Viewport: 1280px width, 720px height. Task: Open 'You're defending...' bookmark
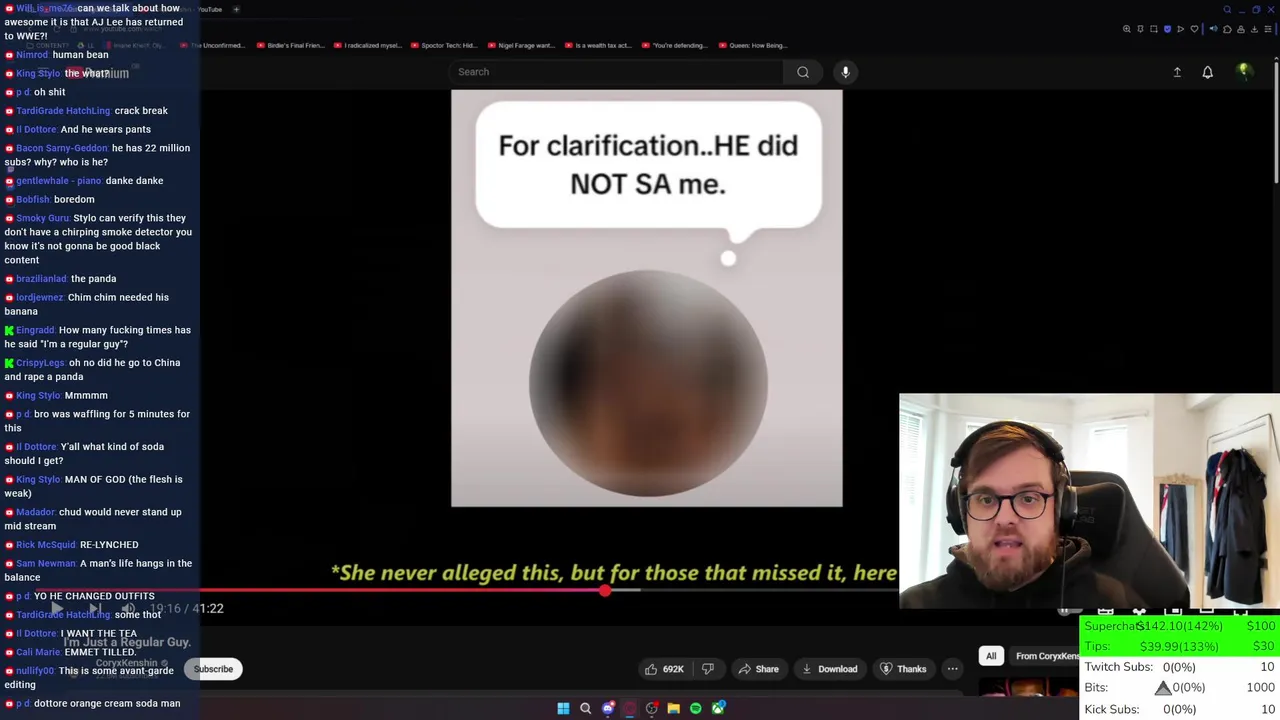coord(675,45)
